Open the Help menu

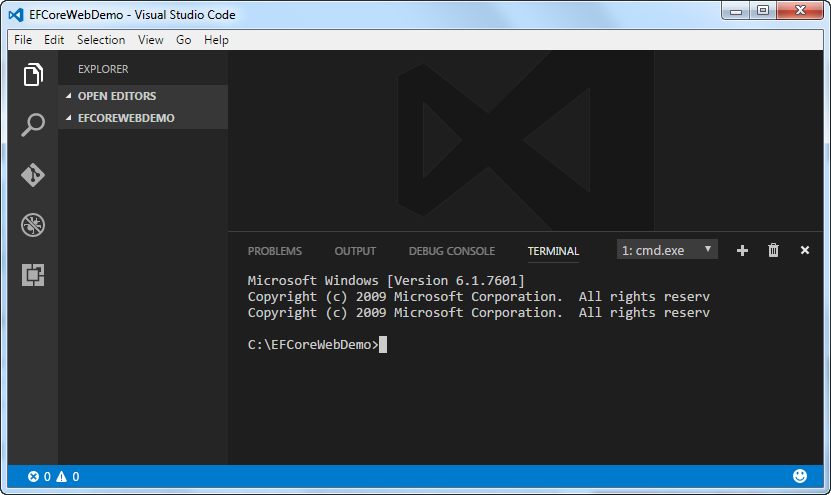216,40
